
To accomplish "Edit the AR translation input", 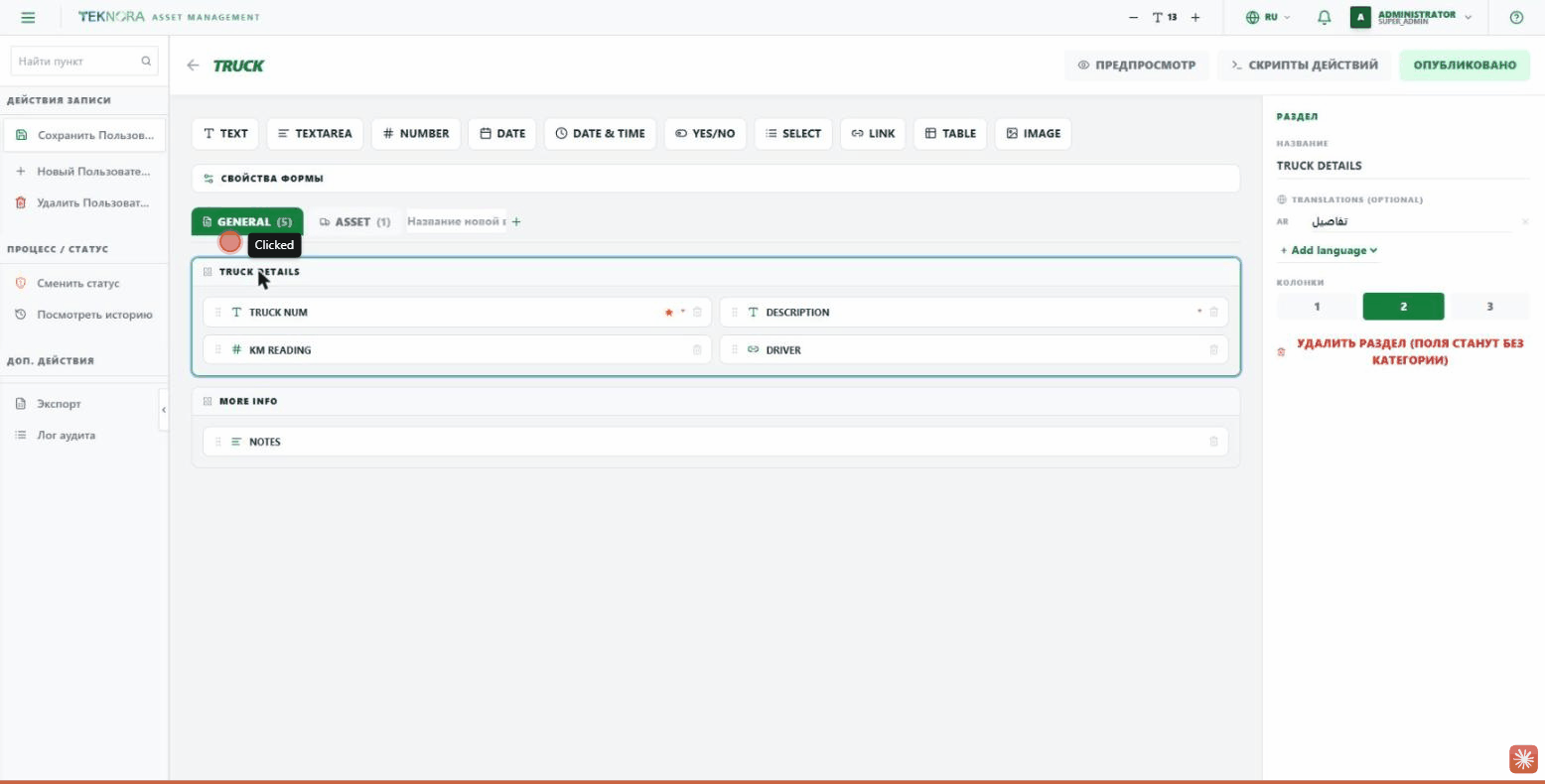I will pyautogui.click(x=1410, y=221).
